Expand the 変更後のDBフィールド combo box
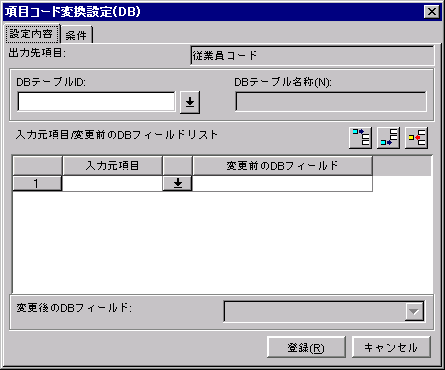 [414, 312]
